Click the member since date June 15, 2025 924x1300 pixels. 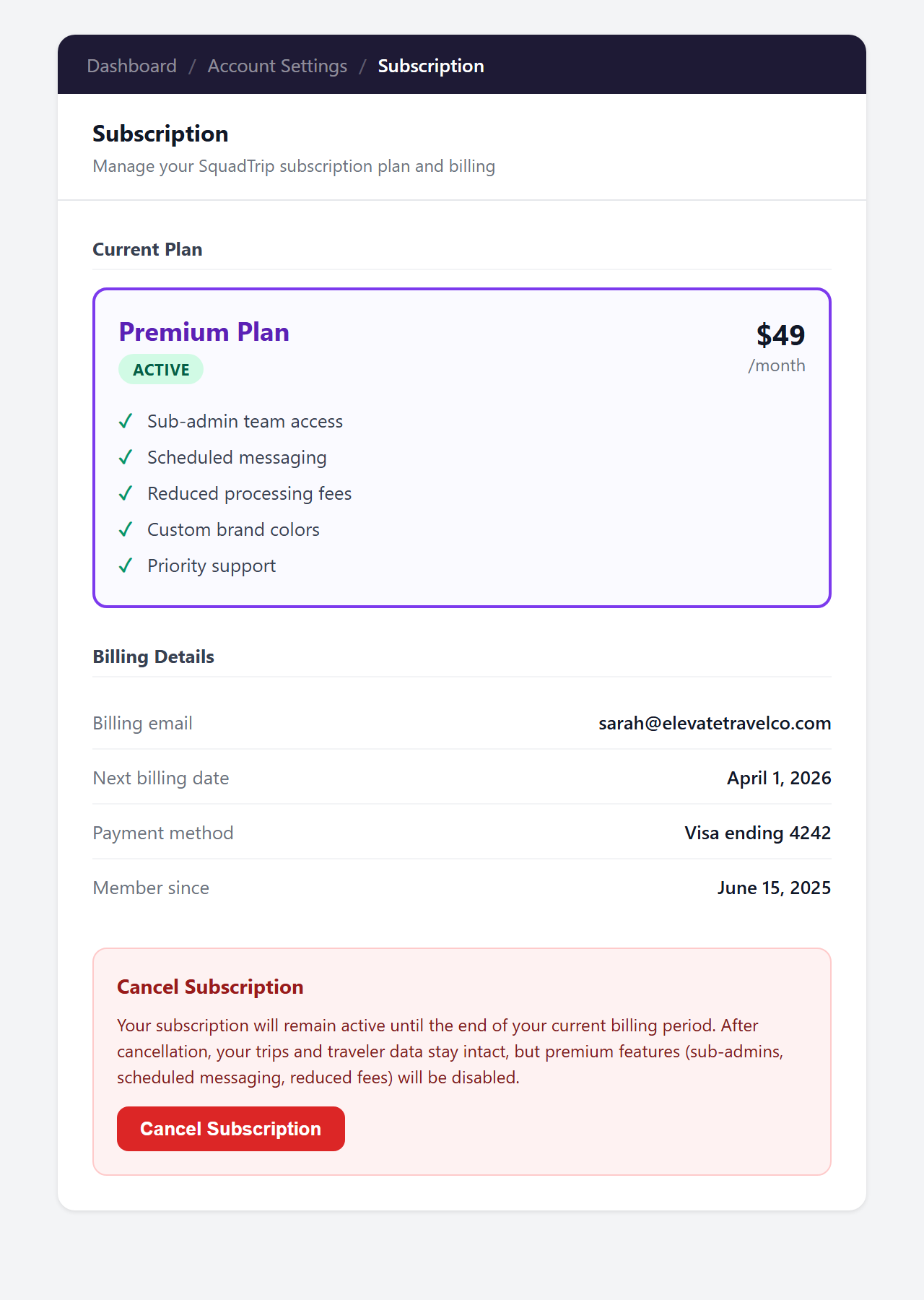(773, 888)
